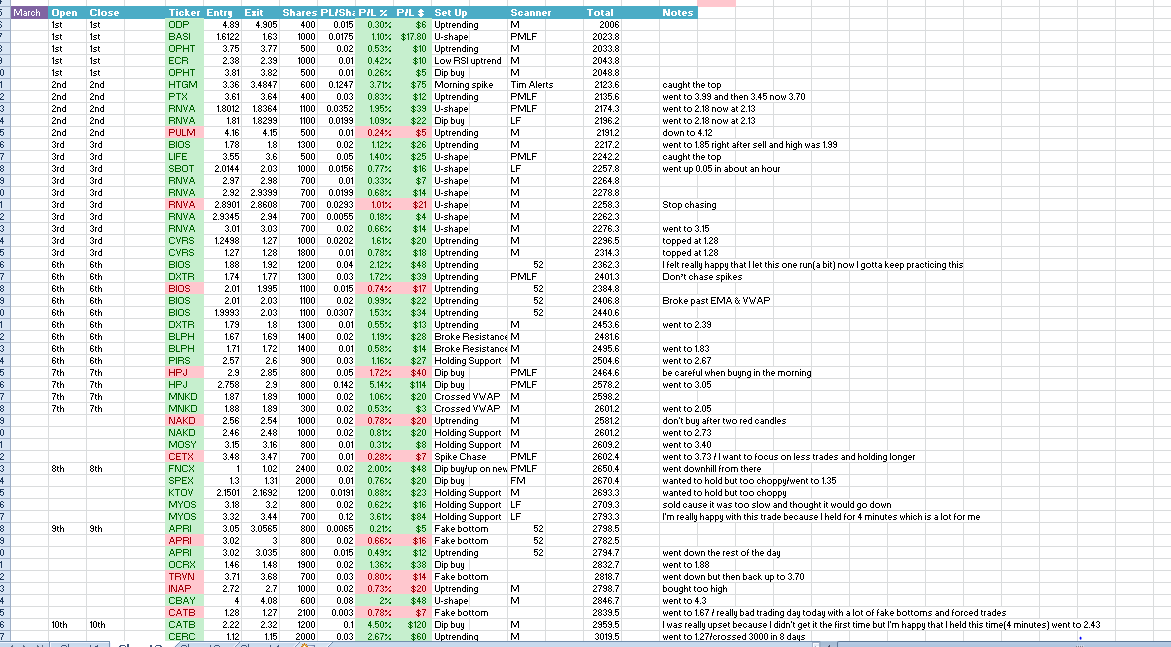
Task: Select the BASI ticker cell
Action: [184, 37]
